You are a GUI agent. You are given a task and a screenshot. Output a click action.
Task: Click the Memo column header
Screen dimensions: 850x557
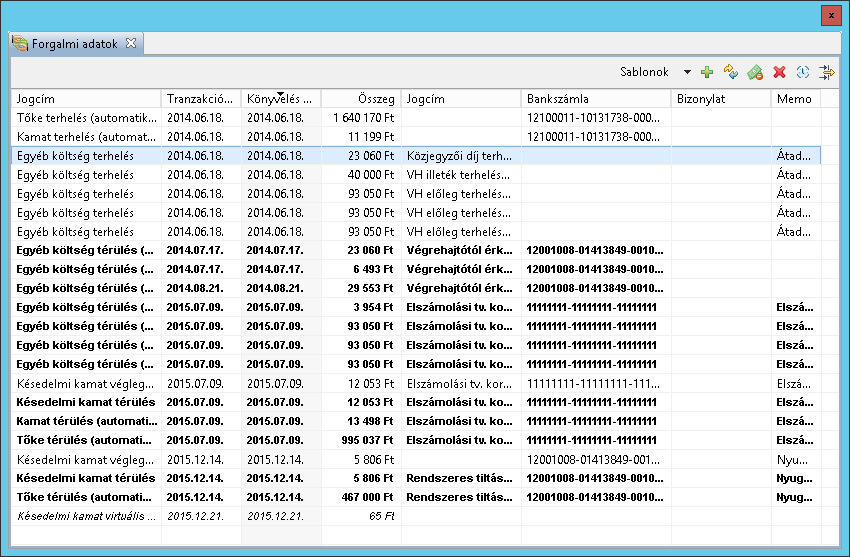click(795, 99)
